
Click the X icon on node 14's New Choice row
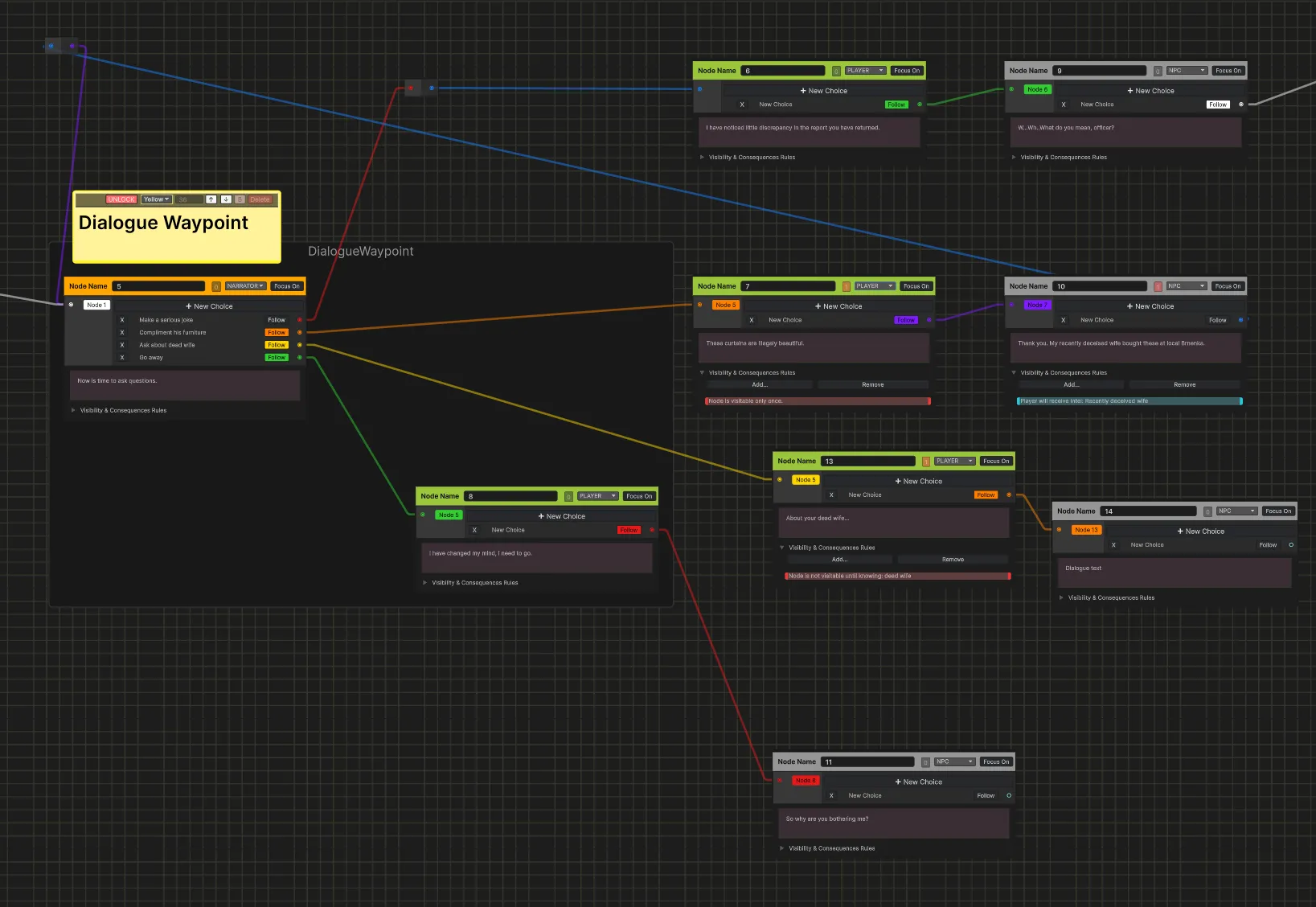[x=1113, y=544]
